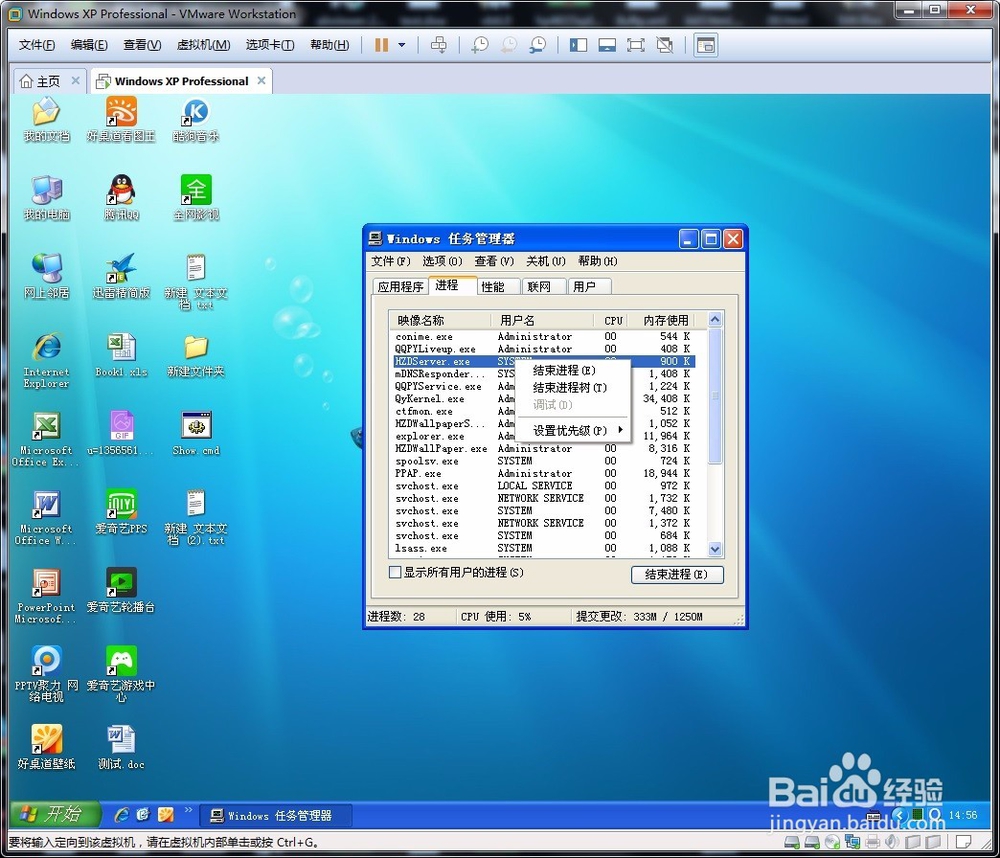Image resolution: width=1000 pixels, height=858 pixels.
Task: Select the 我的文档 desktop icon
Action: (47, 119)
